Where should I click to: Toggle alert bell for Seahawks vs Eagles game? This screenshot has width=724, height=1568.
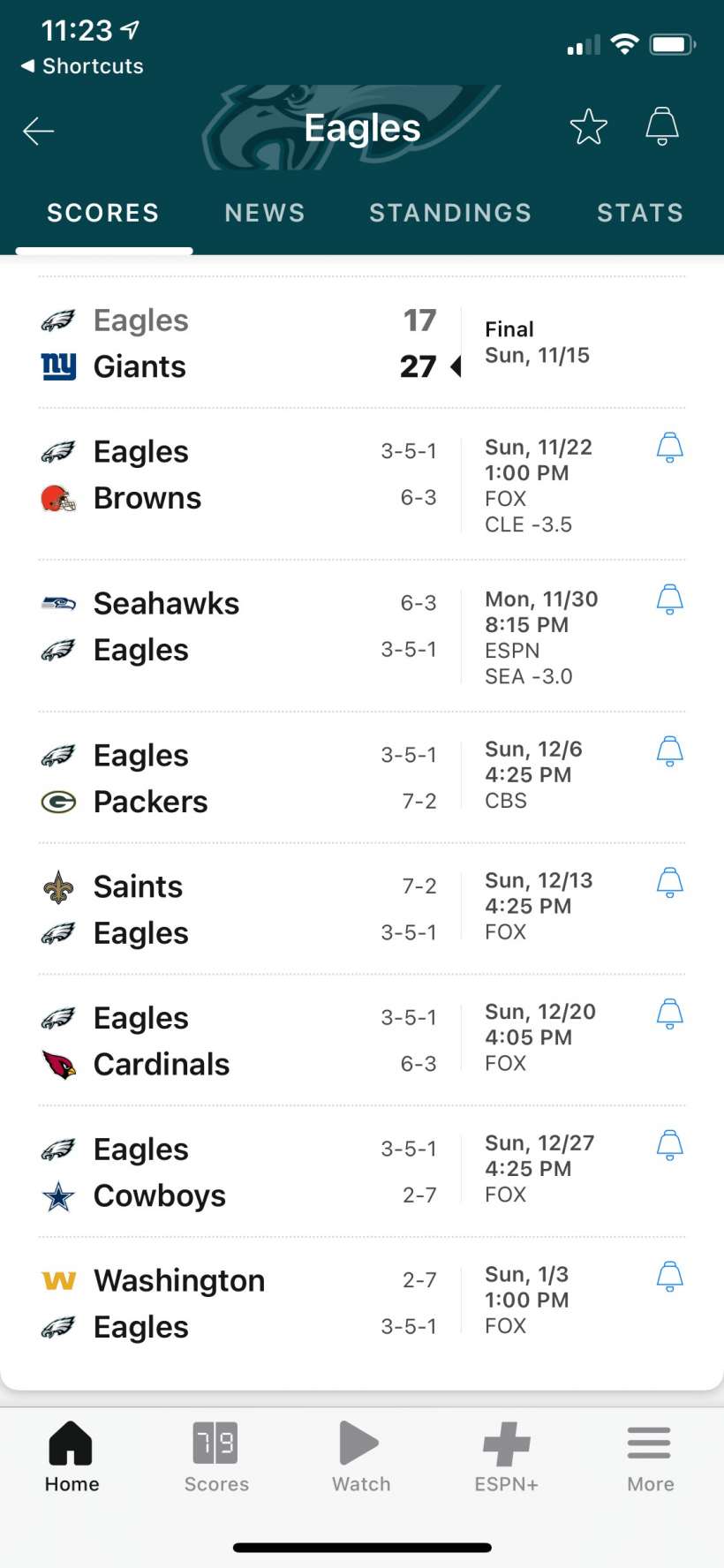click(x=669, y=599)
